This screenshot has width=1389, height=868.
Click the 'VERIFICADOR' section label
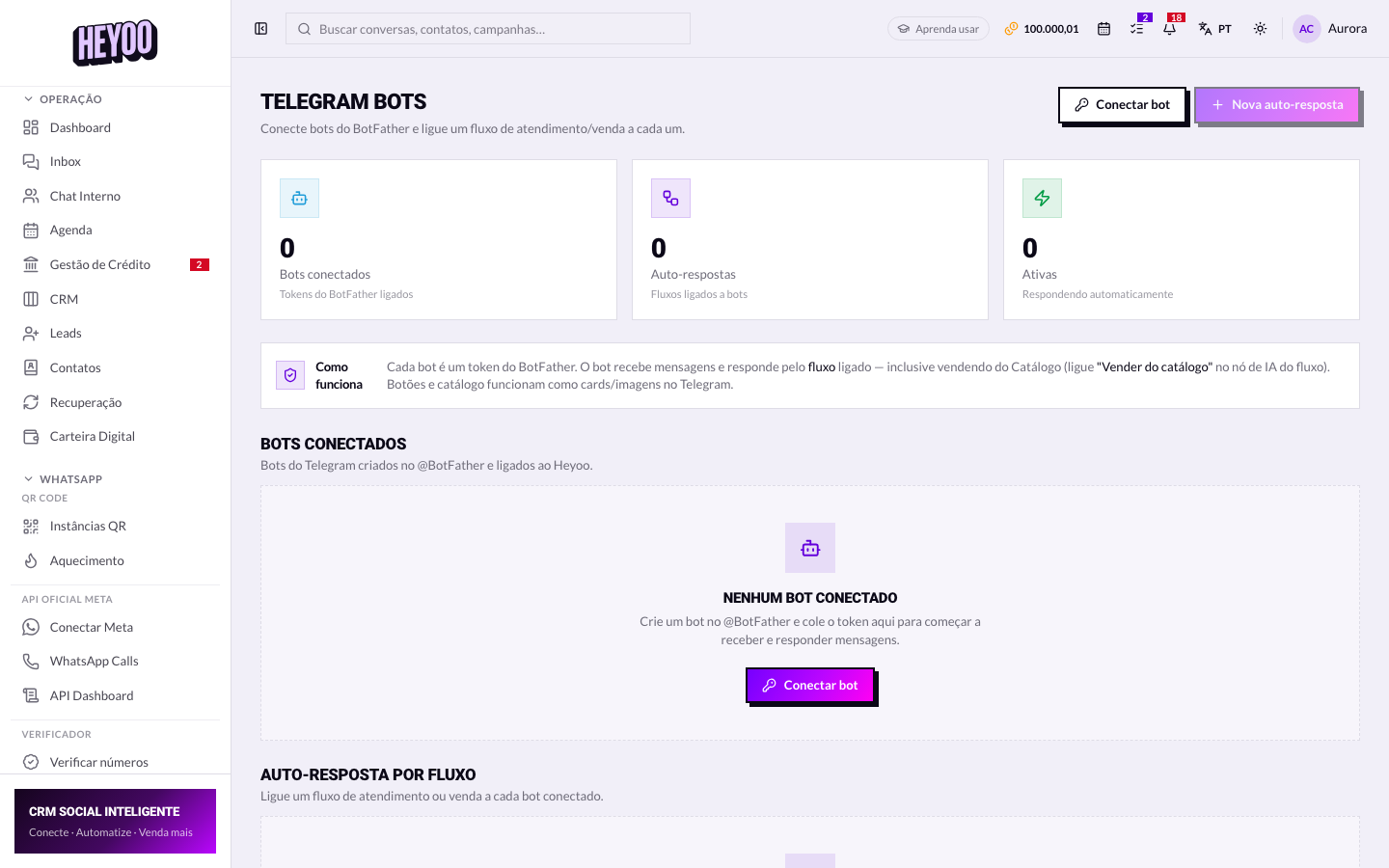[57, 734]
